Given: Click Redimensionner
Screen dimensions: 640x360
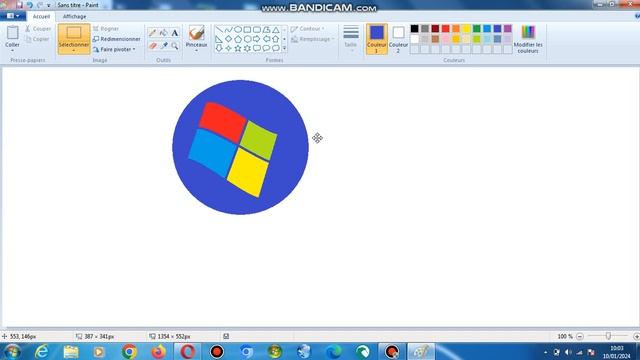Looking at the screenshot, I should tap(117, 39).
